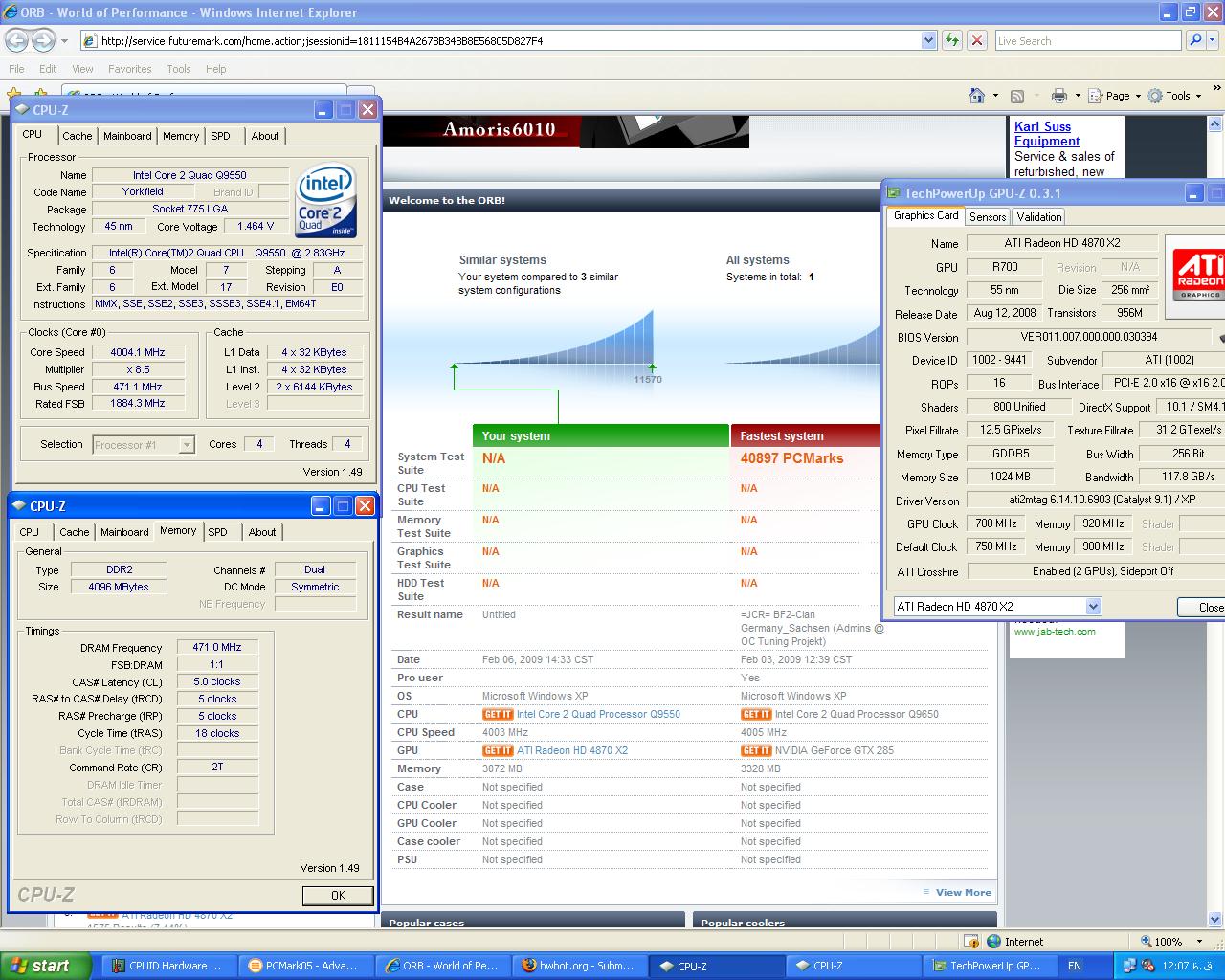Click the Refresh page icon

(951, 40)
